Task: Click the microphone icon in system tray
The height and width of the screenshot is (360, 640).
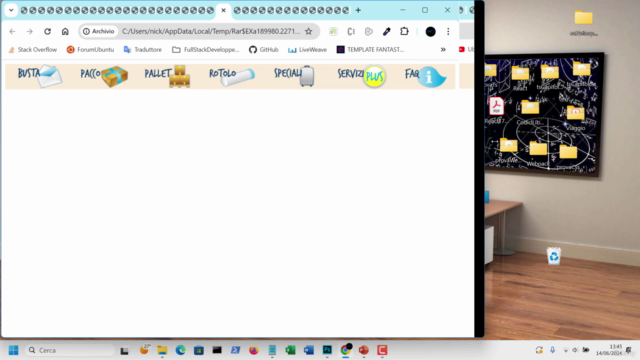Action: pos(552,350)
